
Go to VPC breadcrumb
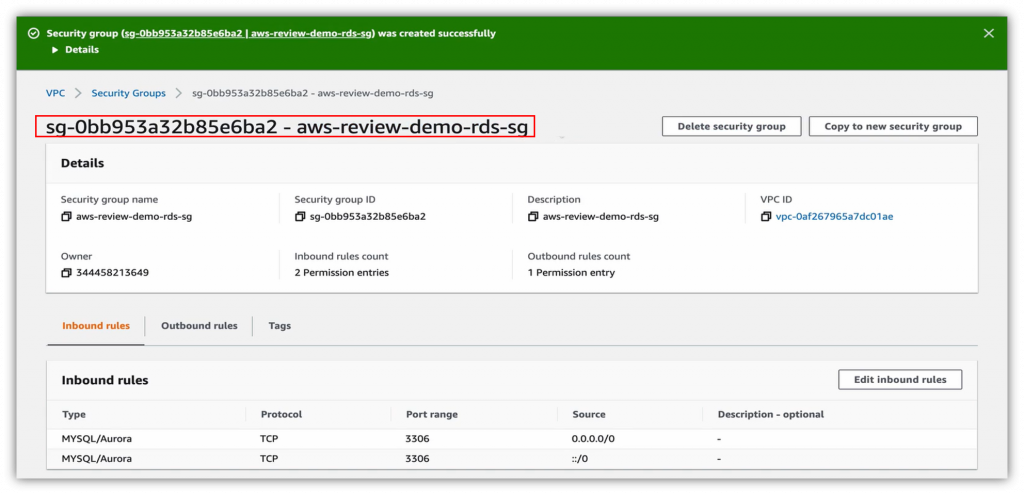[x=56, y=93]
